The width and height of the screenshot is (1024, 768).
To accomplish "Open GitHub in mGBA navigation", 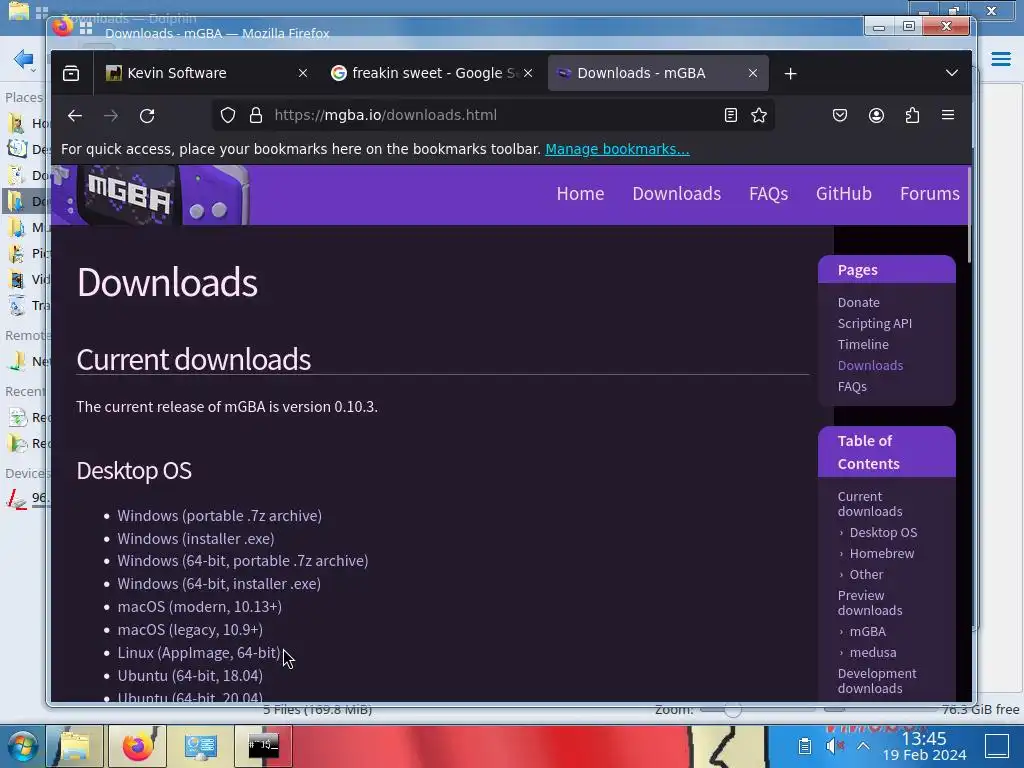I will (843, 194).
